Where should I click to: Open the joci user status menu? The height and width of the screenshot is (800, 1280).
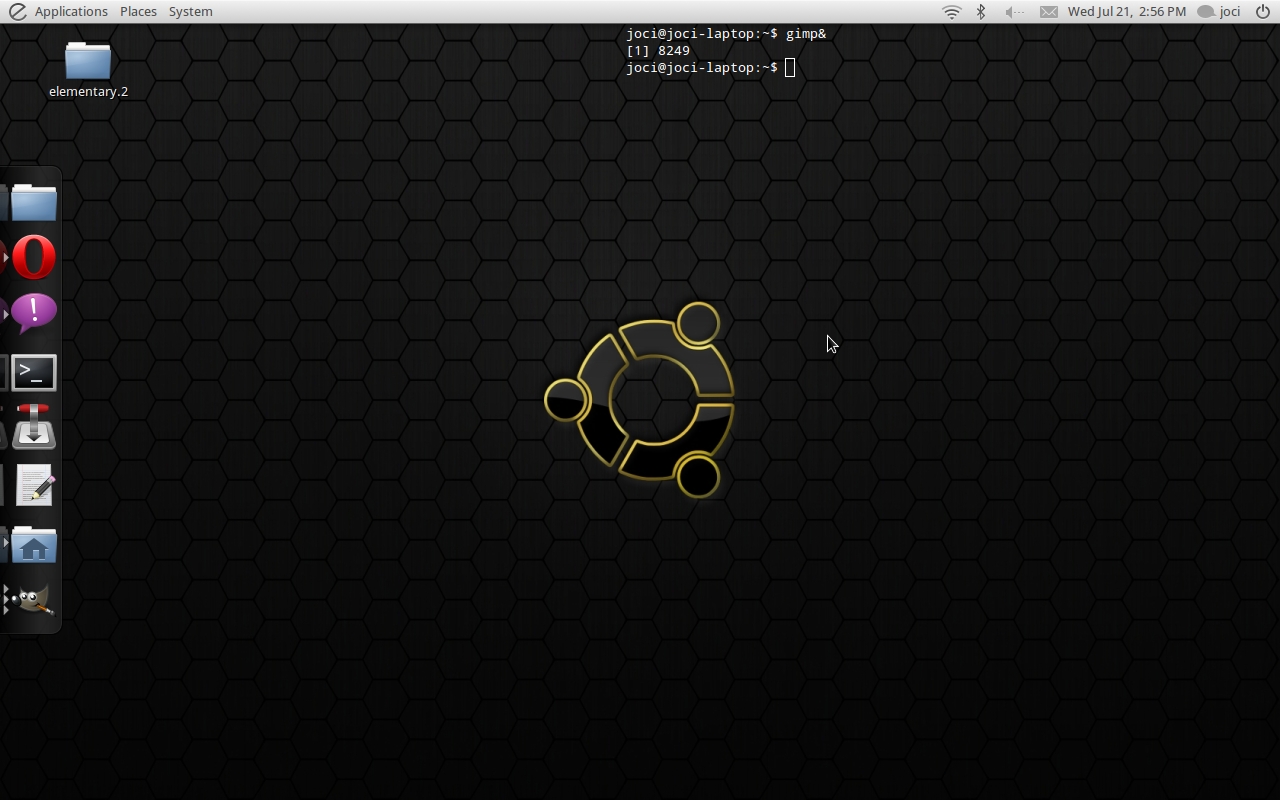1219,11
